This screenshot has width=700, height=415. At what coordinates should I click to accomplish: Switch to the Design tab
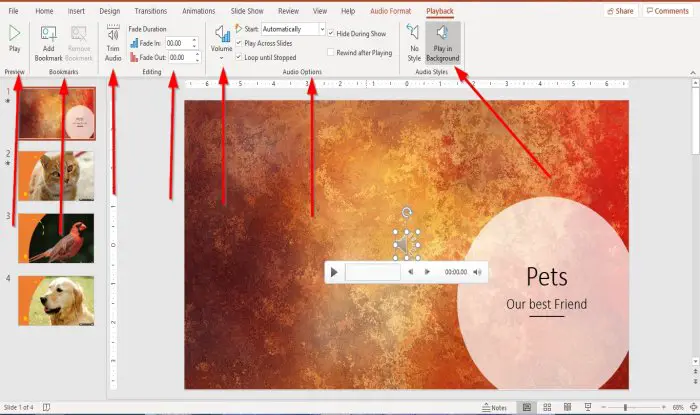109,11
